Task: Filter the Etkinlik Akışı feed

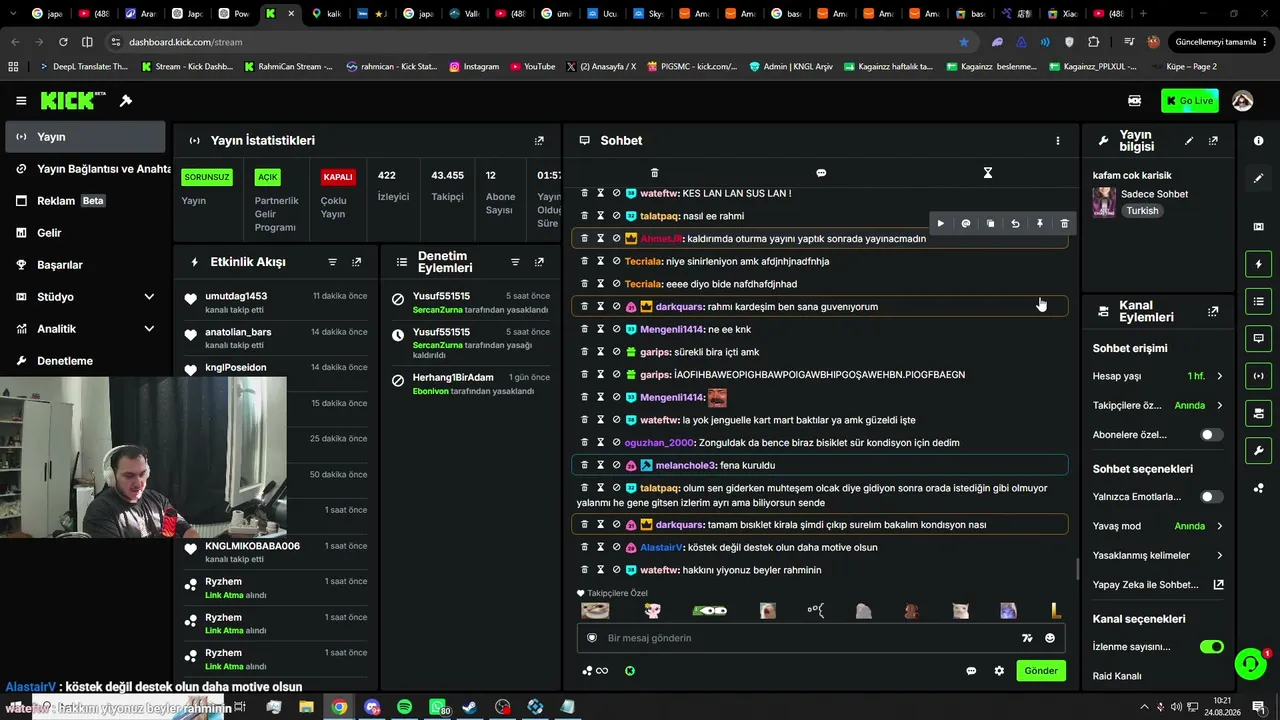Action: point(333,262)
